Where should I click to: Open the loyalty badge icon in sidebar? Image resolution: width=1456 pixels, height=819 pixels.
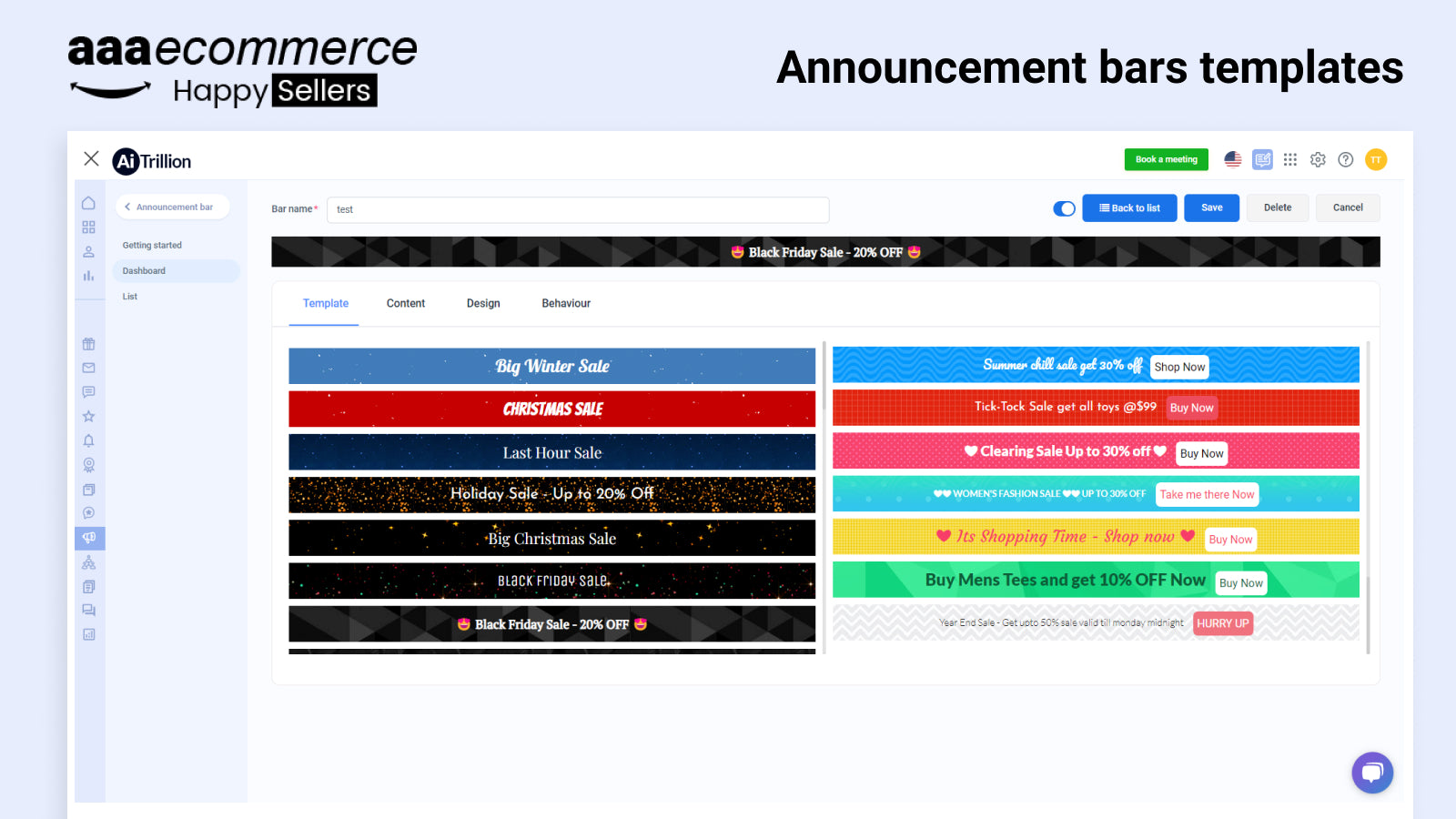(88, 464)
